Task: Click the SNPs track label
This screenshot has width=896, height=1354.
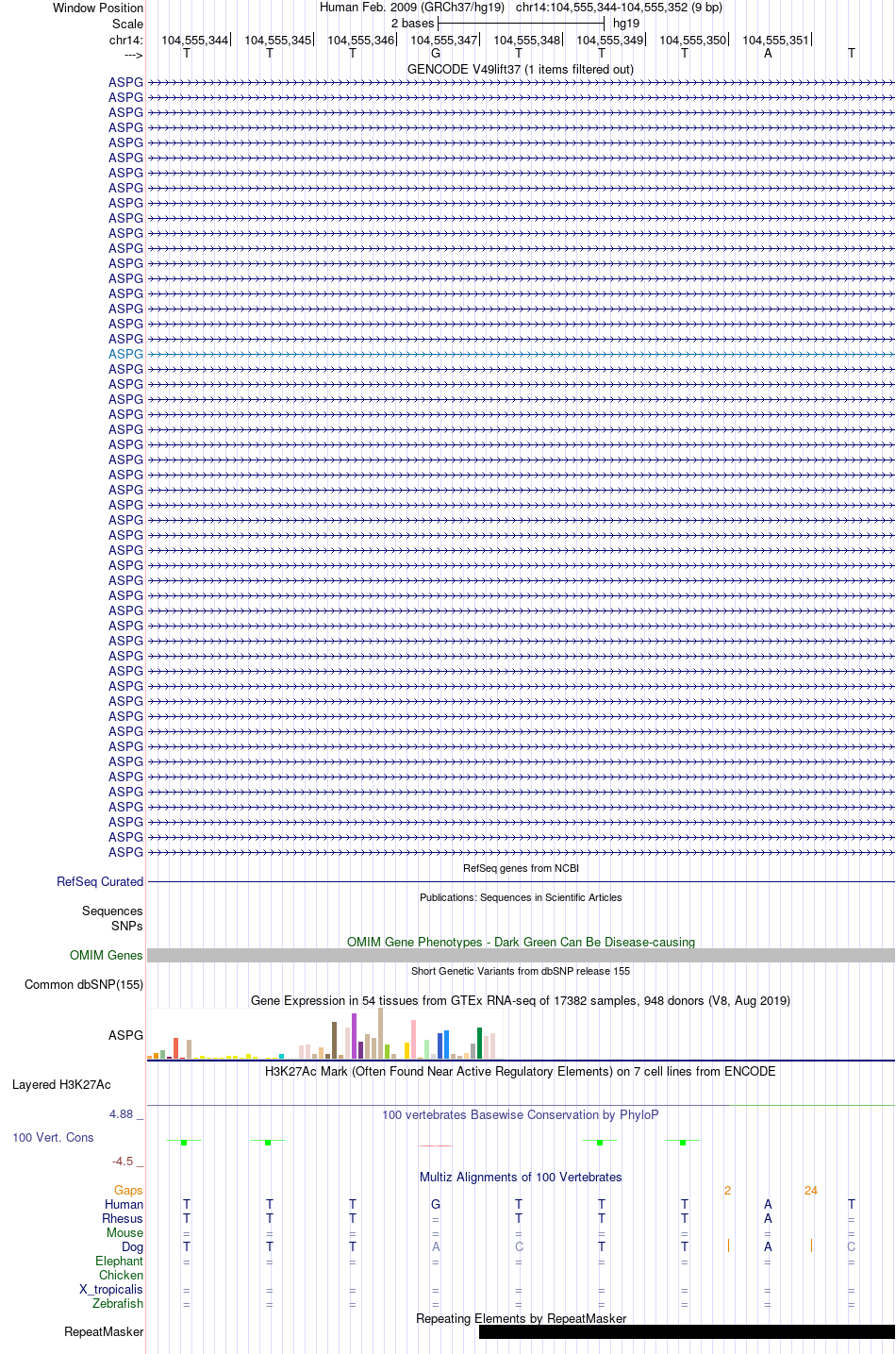Action: [127, 926]
